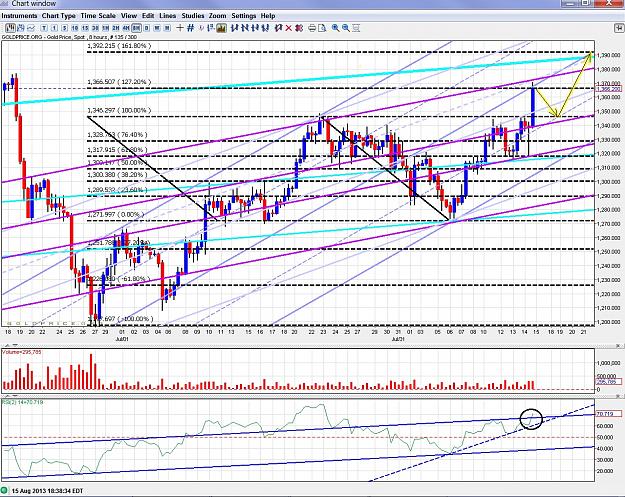Click the 1,366.507 (127.20%) Fibonacci label
Screen dimensions: 625x497
119,82
